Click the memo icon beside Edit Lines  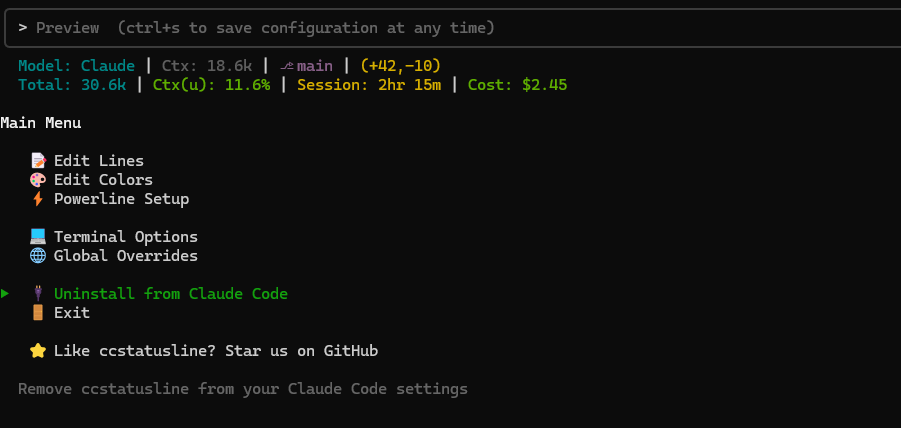coord(38,161)
